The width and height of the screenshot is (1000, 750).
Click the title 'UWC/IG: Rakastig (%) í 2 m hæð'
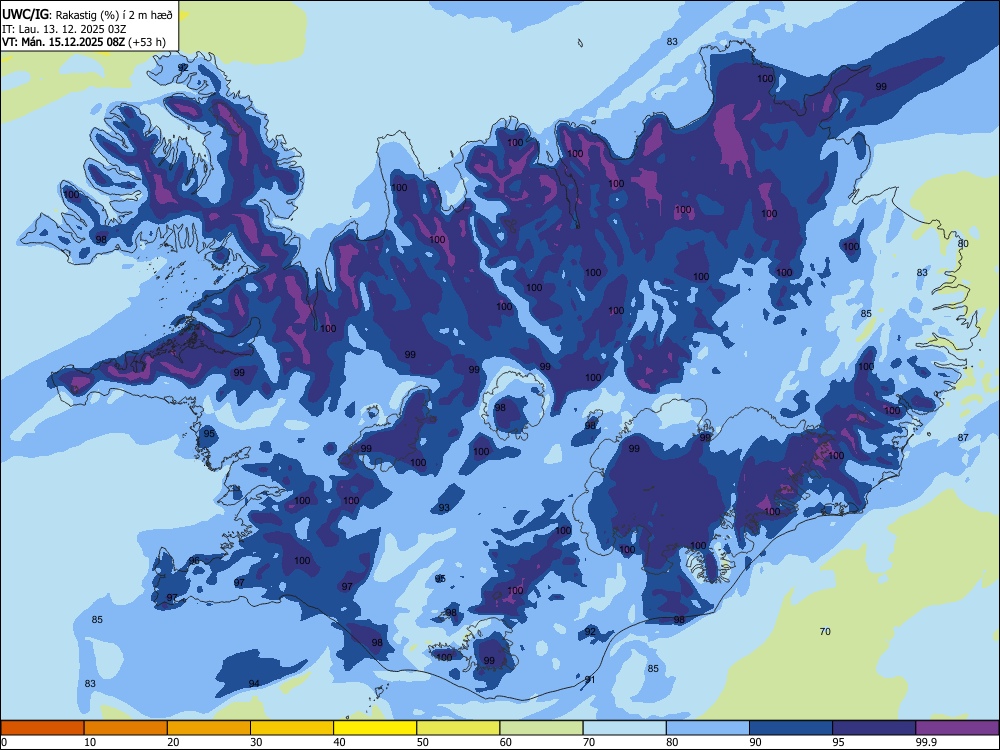(87, 15)
